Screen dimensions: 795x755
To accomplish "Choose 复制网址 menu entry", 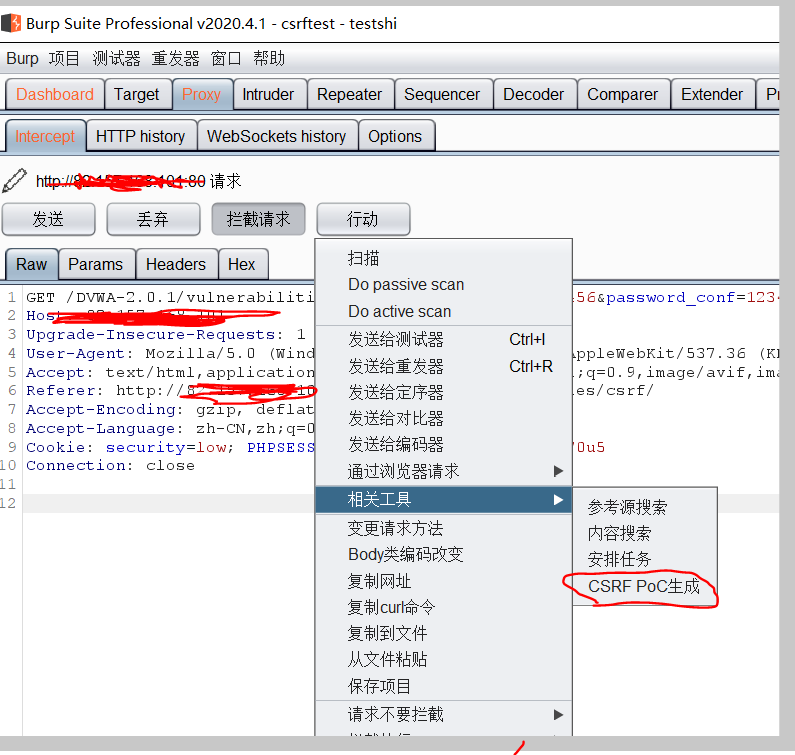I will pos(444,581).
